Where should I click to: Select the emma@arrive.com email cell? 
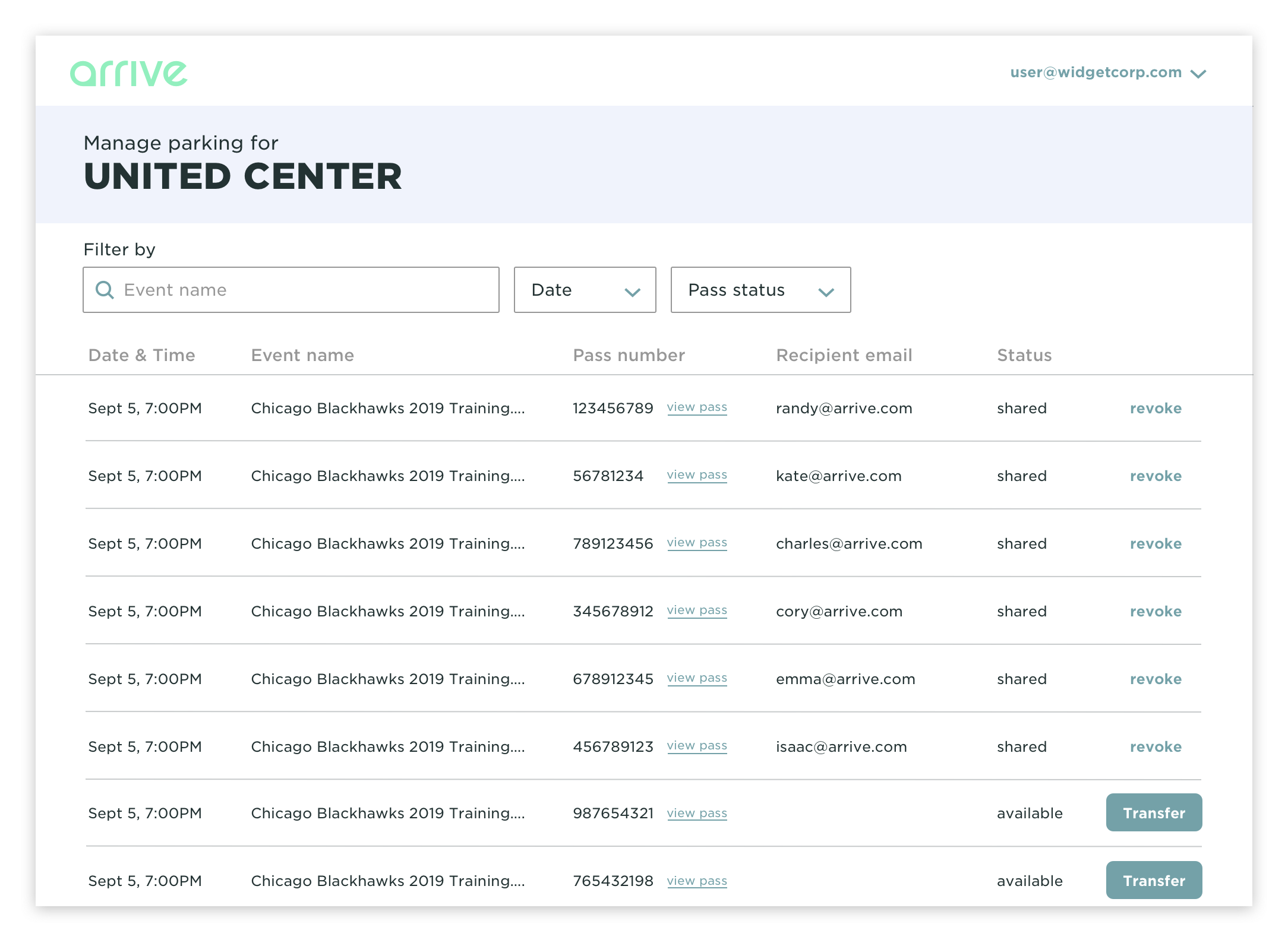tap(845, 679)
